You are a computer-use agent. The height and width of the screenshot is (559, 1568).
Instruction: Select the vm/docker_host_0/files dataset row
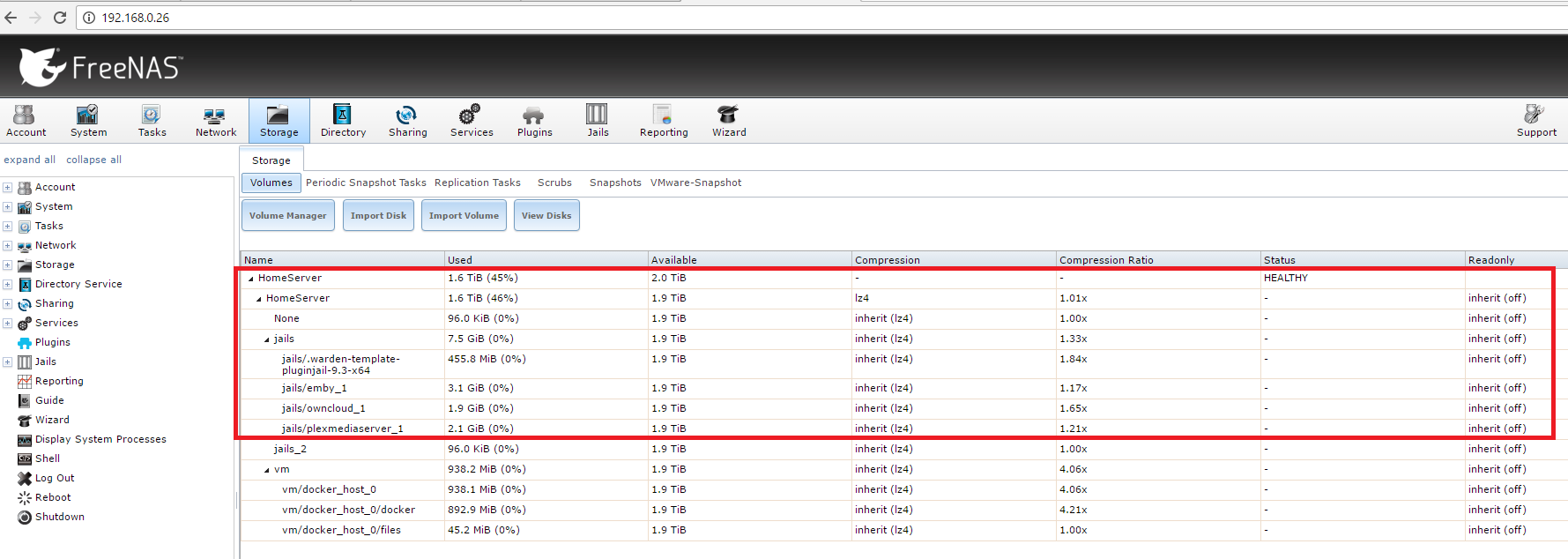coord(903,530)
